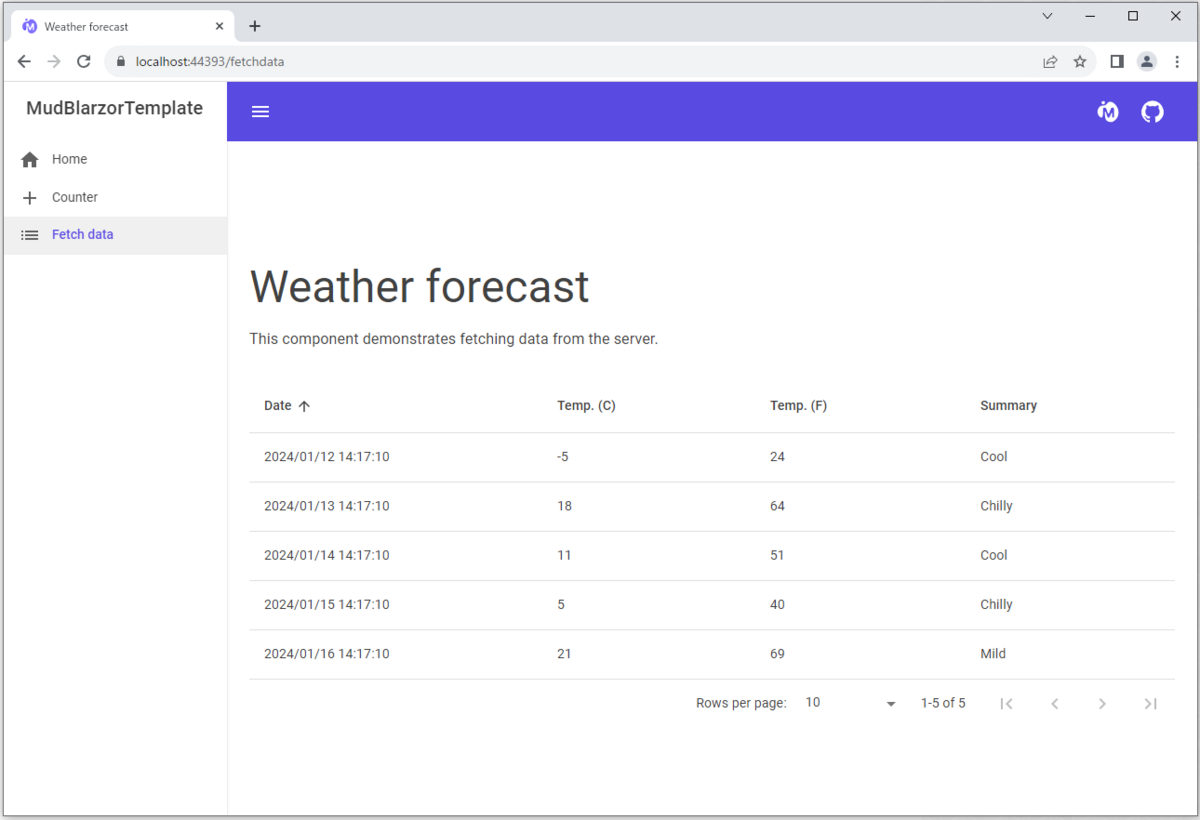Click the Home house icon in sidebar

point(30,160)
